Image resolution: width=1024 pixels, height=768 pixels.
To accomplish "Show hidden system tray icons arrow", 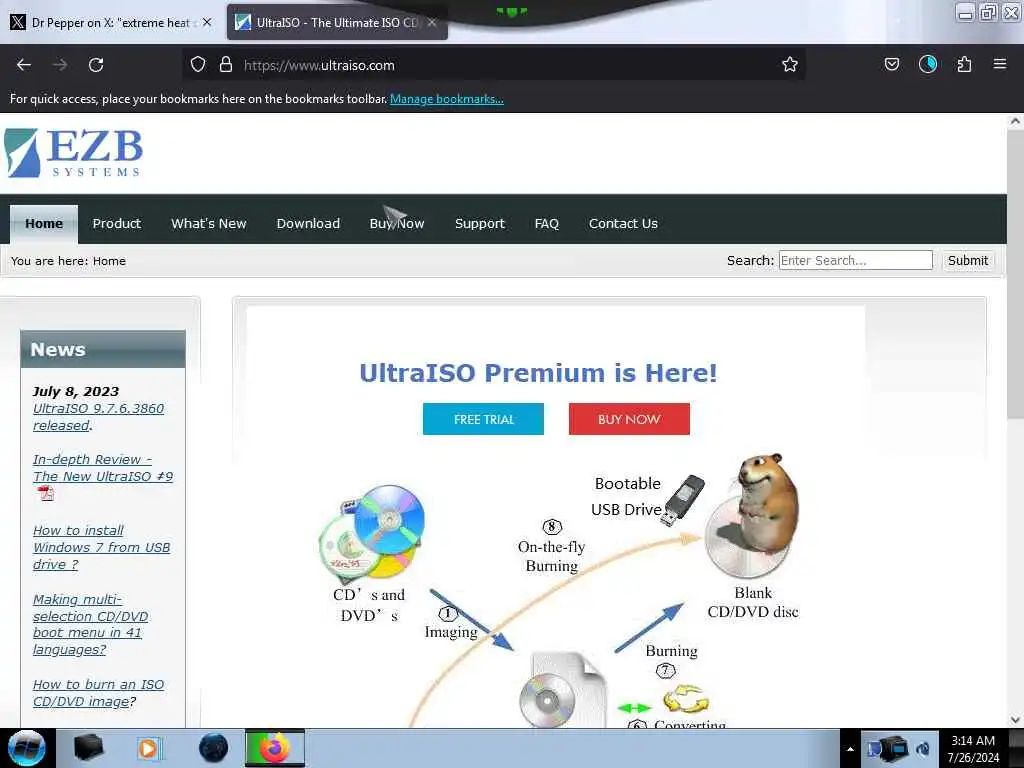I will pyautogui.click(x=850, y=749).
